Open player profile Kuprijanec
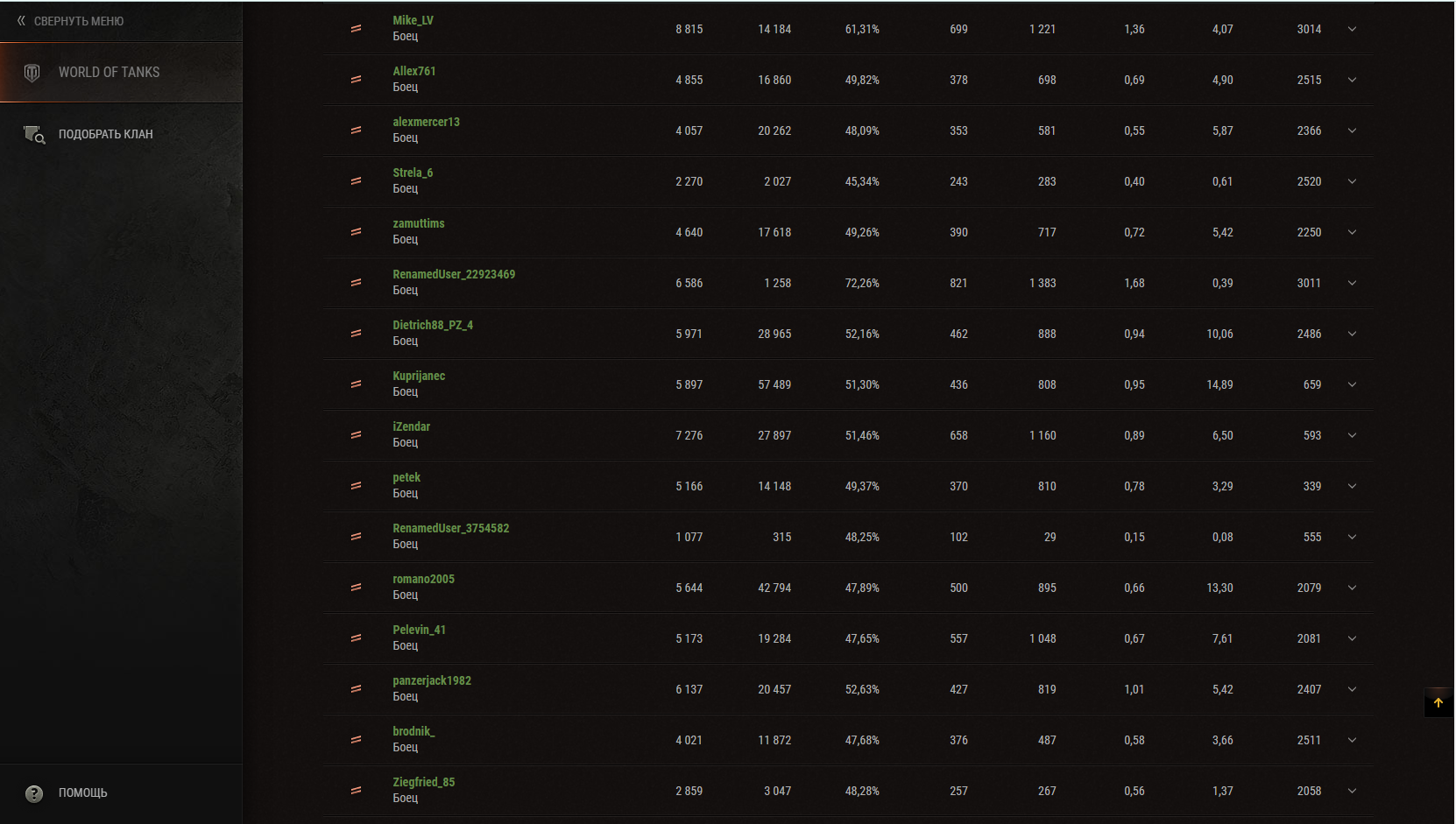The image size is (1456, 824). point(419,376)
